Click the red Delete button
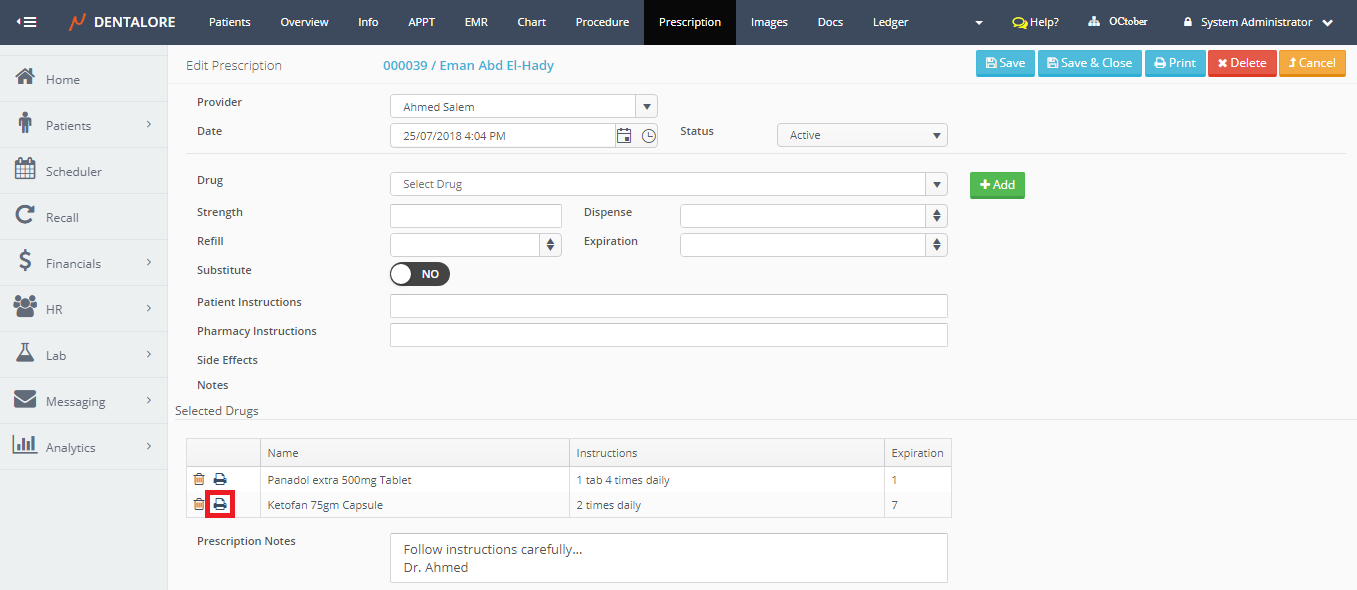 tap(1241, 63)
